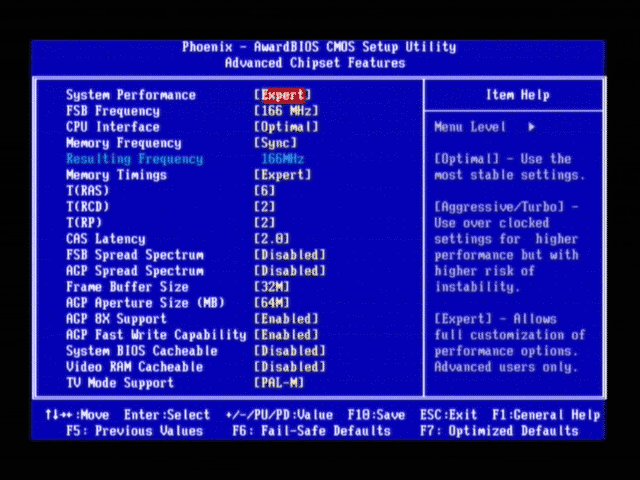The image size is (640, 480).
Task: Toggle System BIOS Cacheable [Disabled] value
Action: coord(290,351)
